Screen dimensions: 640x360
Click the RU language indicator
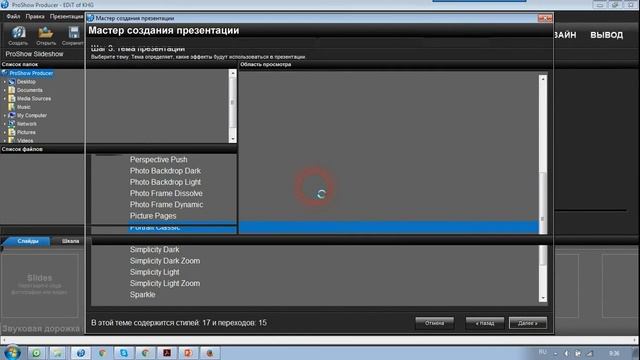[x=542, y=352]
